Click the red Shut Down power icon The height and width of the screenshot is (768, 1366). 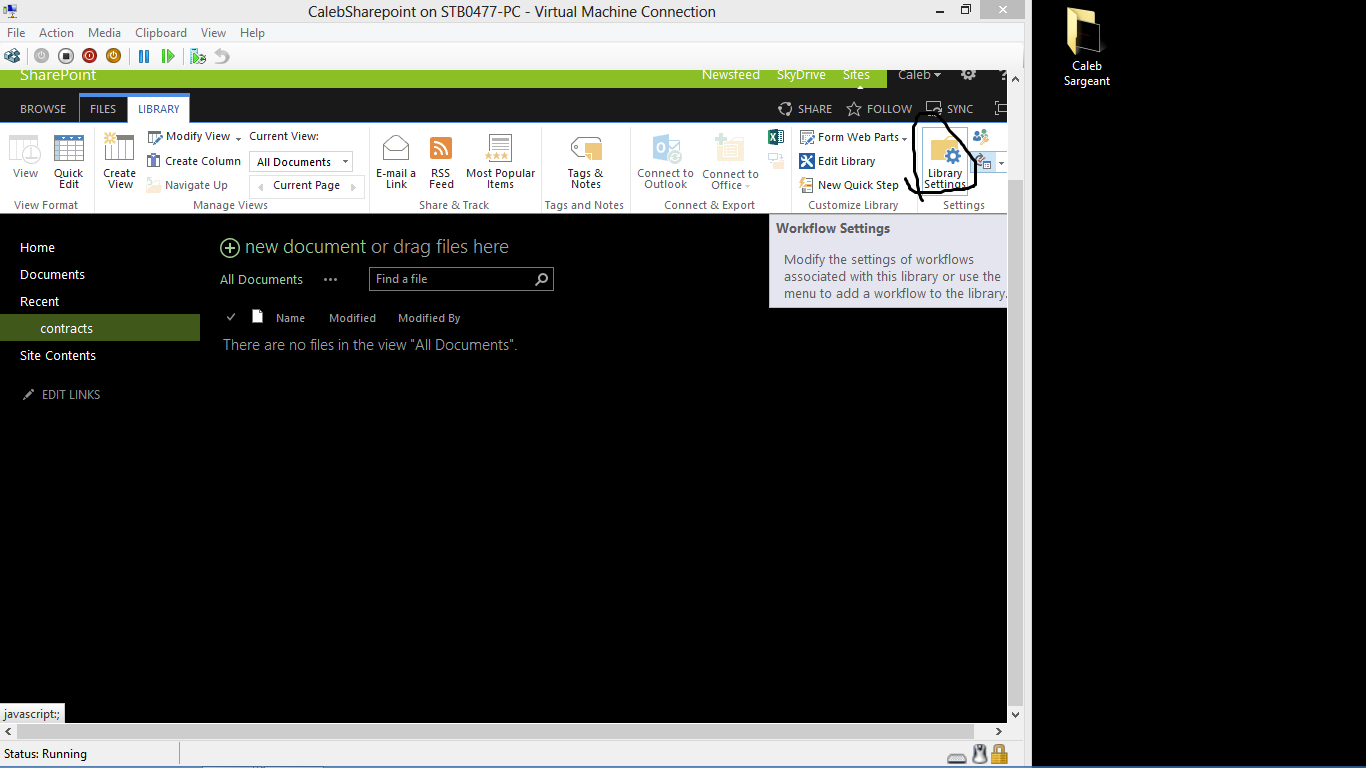coord(90,56)
